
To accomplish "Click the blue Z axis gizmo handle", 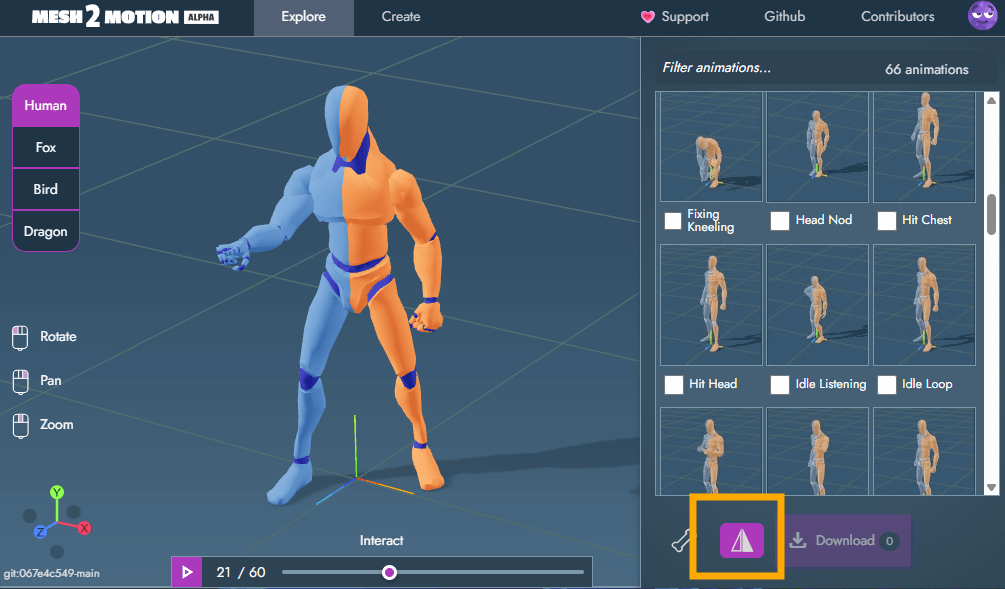I will pyautogui.click(x=40, y=532).
